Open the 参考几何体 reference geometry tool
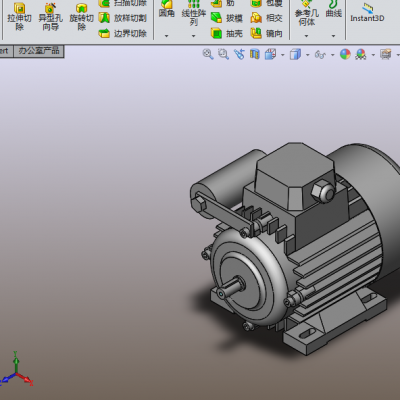The height and width of the screenshot is (400, 400). [x=307, y=13]
